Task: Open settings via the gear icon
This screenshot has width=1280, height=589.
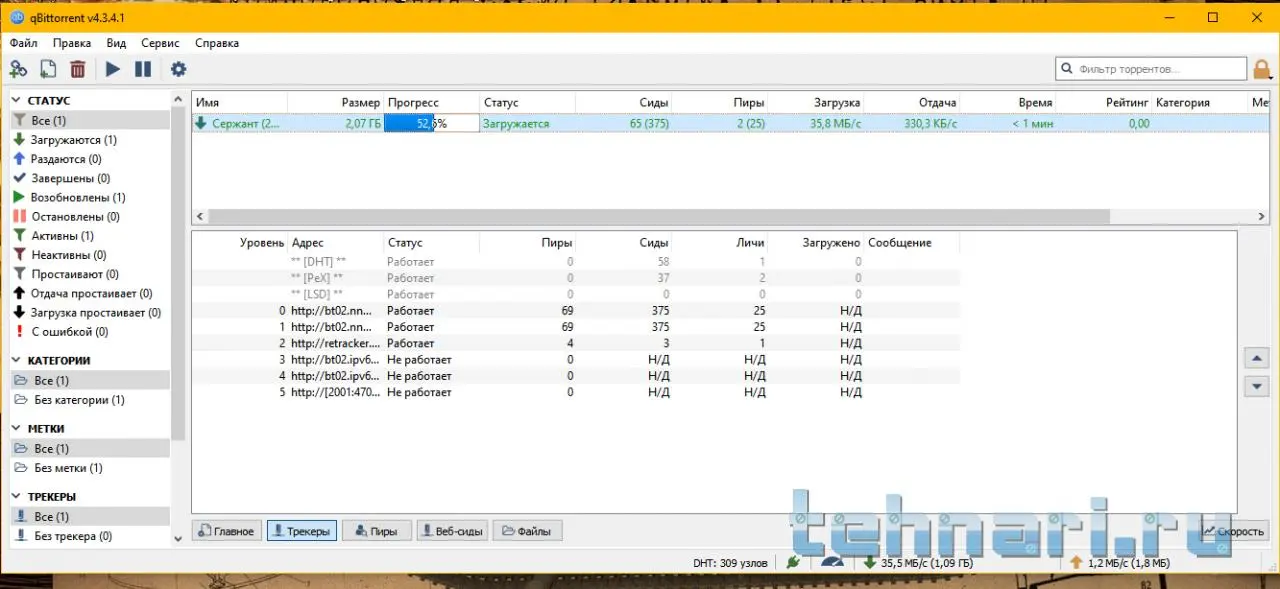Action: pyautogui.click(x=178, y=69)
